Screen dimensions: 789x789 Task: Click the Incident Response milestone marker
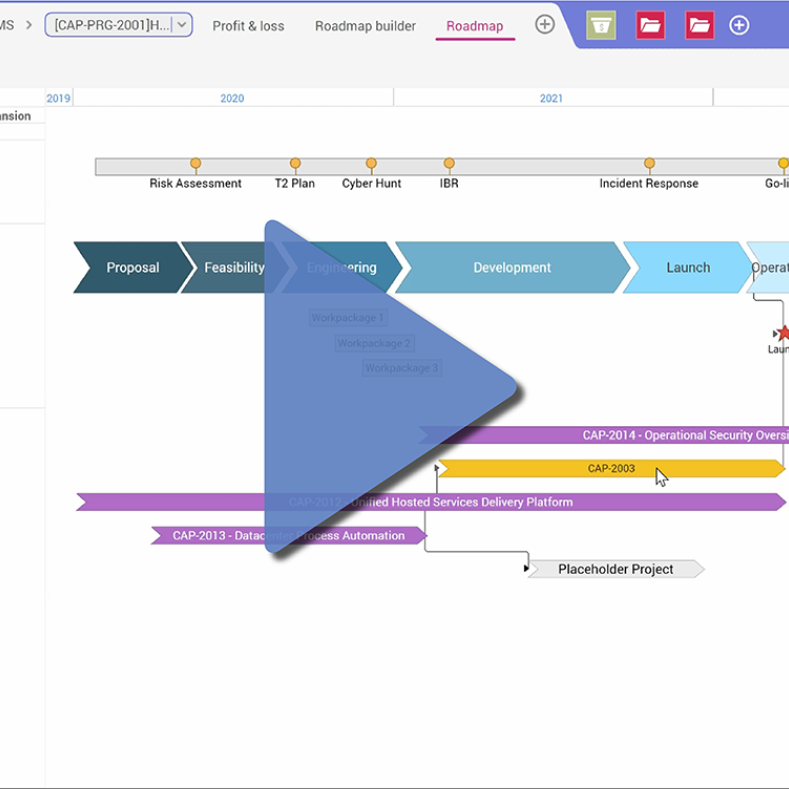pyautogui.click(x=649, y=164)
